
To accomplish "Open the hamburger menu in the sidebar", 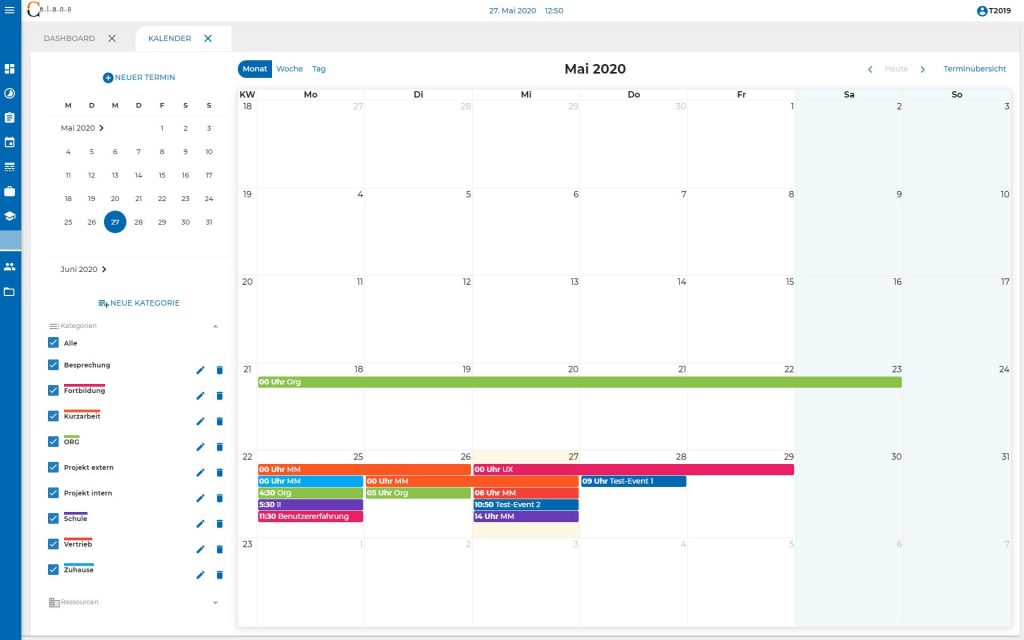I will (x=10, y=11).
